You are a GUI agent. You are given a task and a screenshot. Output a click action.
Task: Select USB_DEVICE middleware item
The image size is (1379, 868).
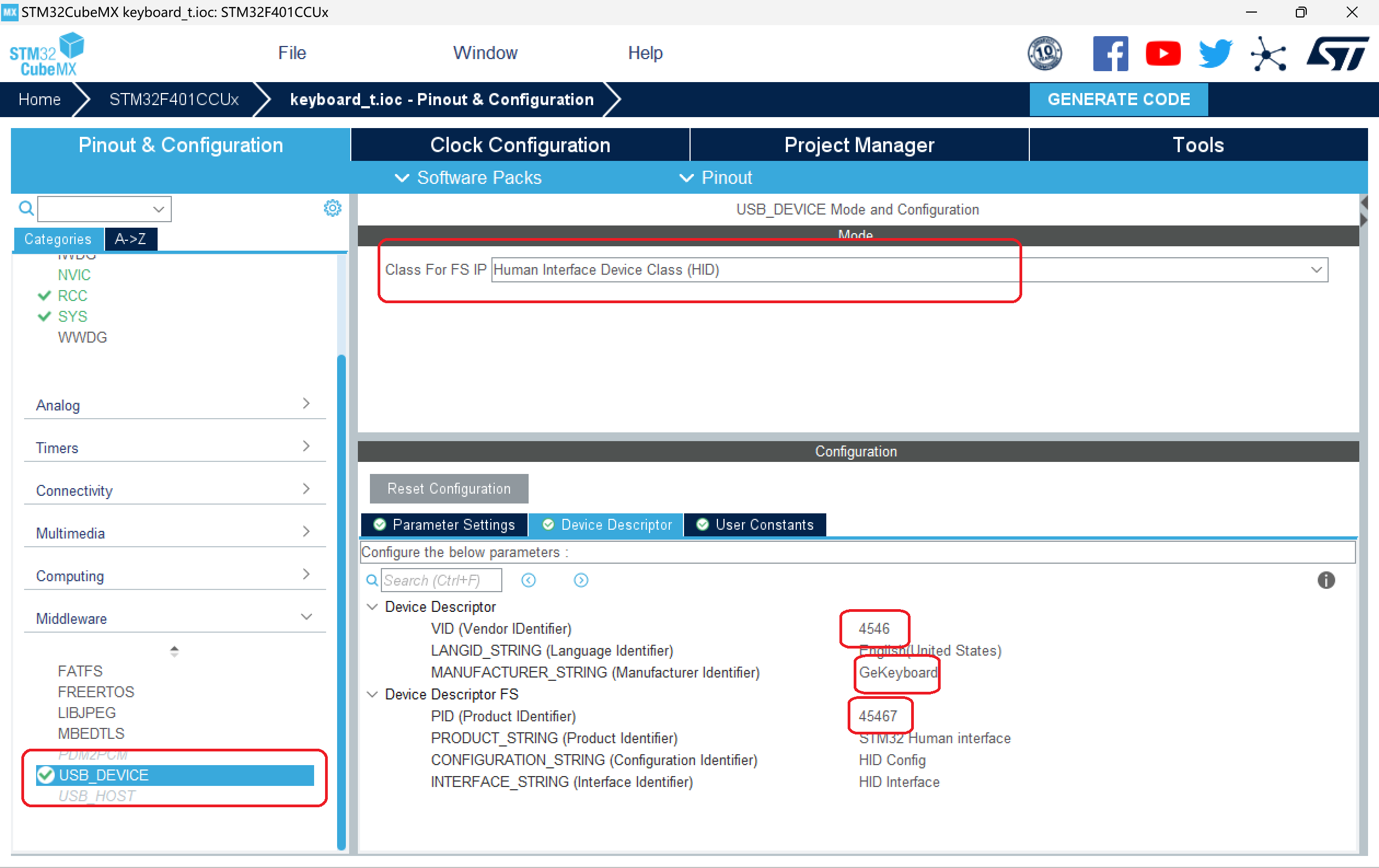[x=103, y=774]
